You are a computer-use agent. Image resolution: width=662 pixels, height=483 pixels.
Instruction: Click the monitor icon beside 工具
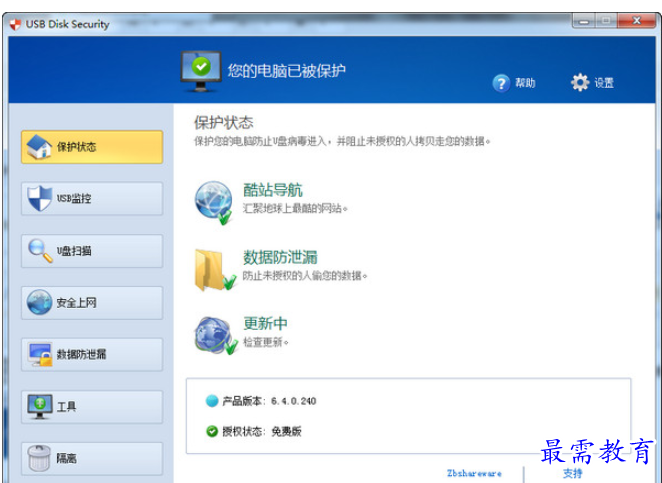[x=40, y=406]
